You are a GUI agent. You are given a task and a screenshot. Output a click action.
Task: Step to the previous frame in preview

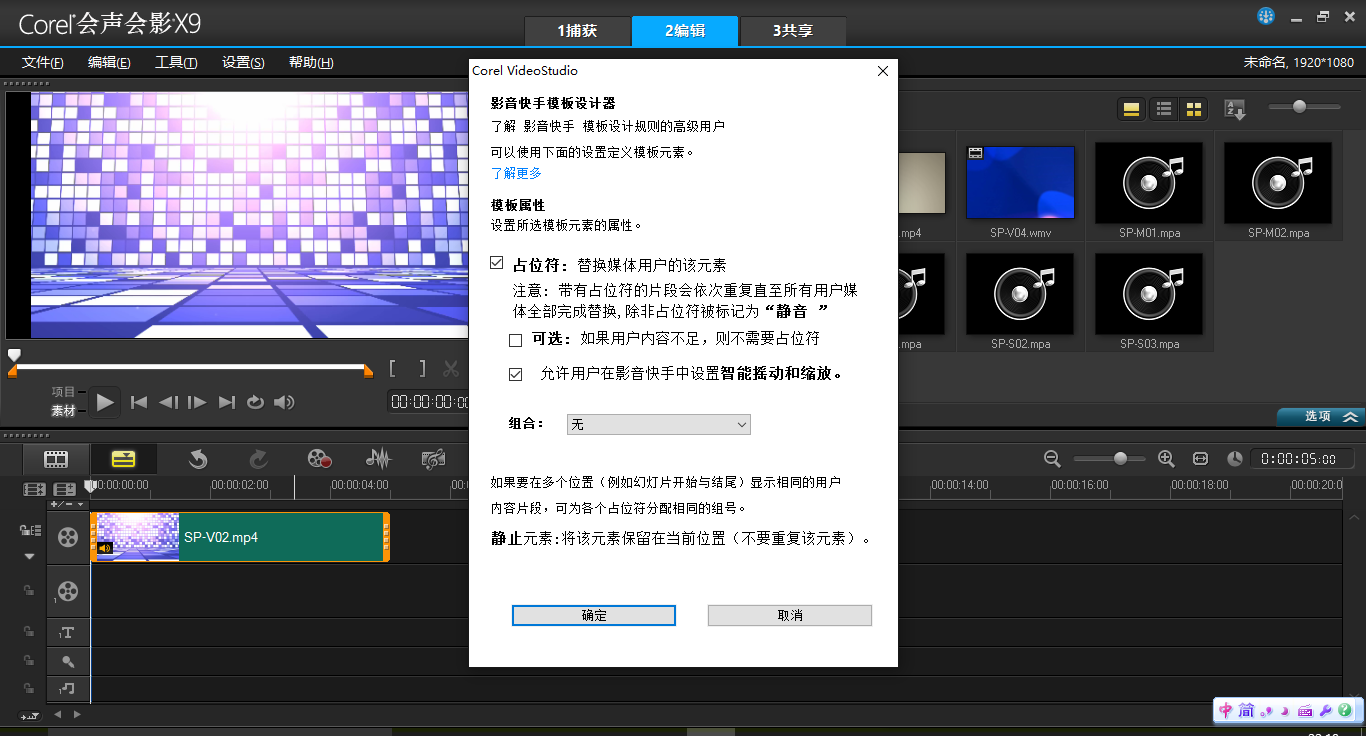coord(168,402)
